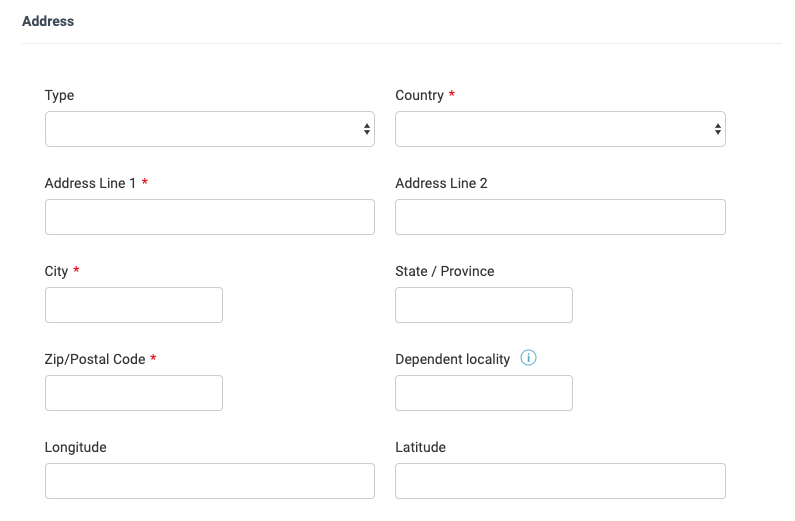Select the City text box
795x521 pixels.
point(134,305)
